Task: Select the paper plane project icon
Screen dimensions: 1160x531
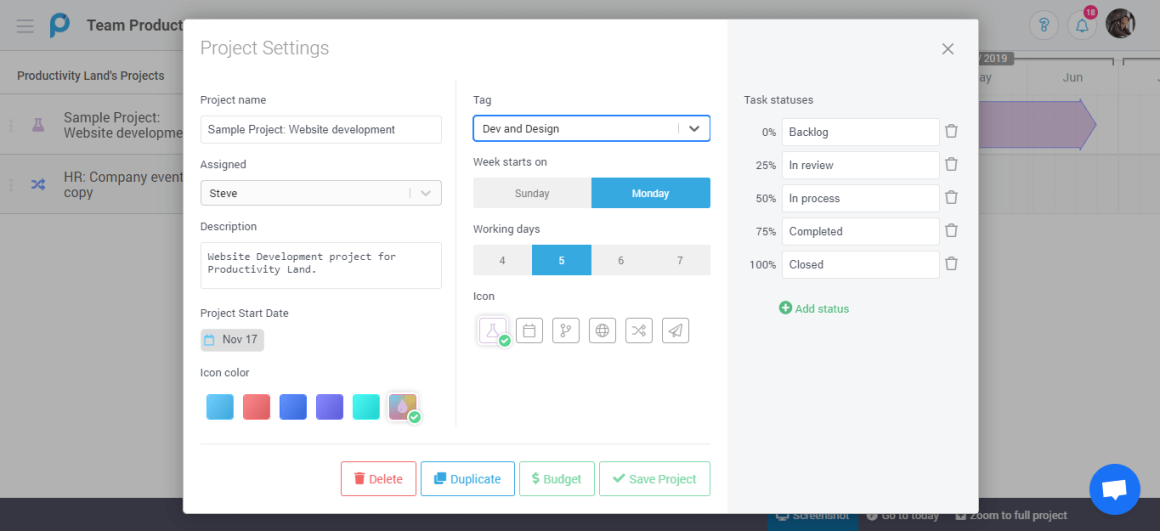Action: [675, 331]
